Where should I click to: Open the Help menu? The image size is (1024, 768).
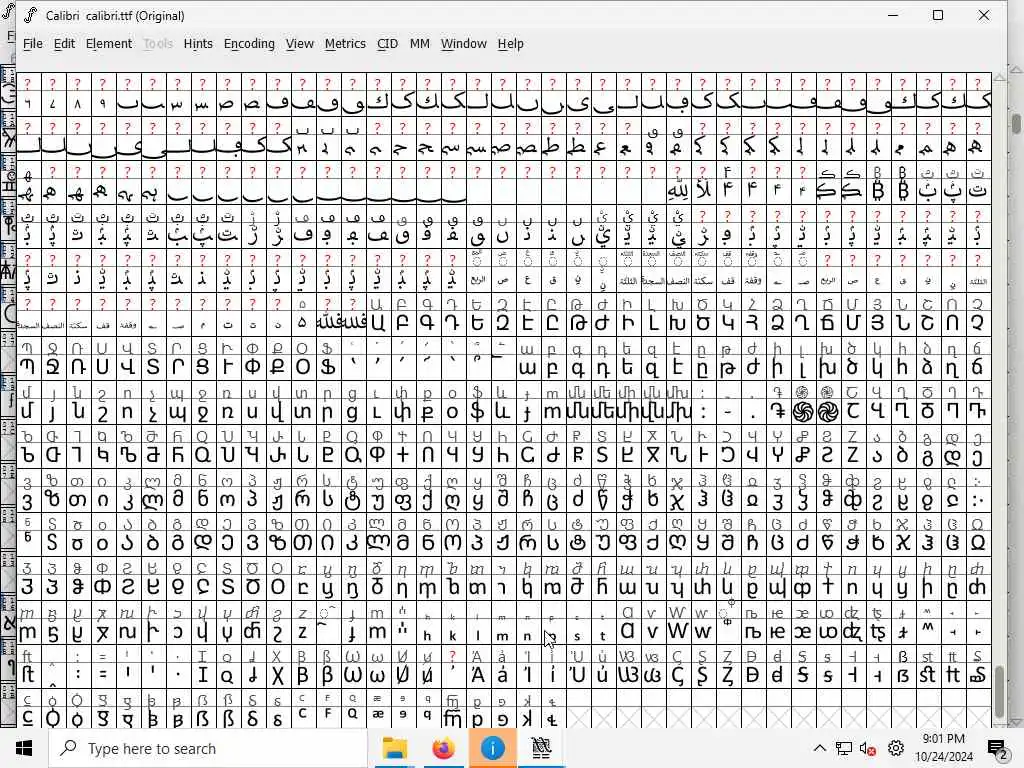(511, 44)
